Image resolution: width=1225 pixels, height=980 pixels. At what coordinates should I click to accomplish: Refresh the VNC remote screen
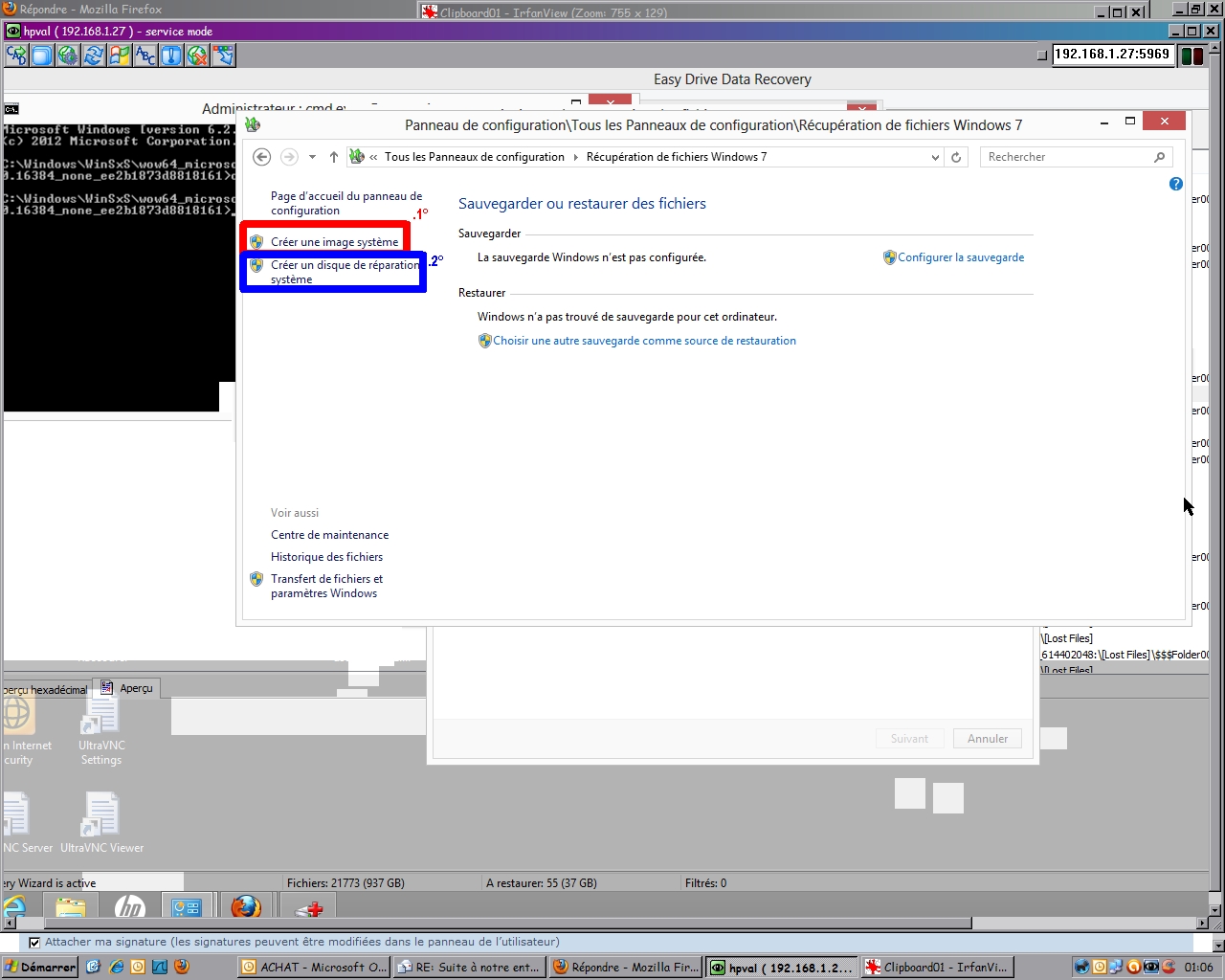pos(94,56)
